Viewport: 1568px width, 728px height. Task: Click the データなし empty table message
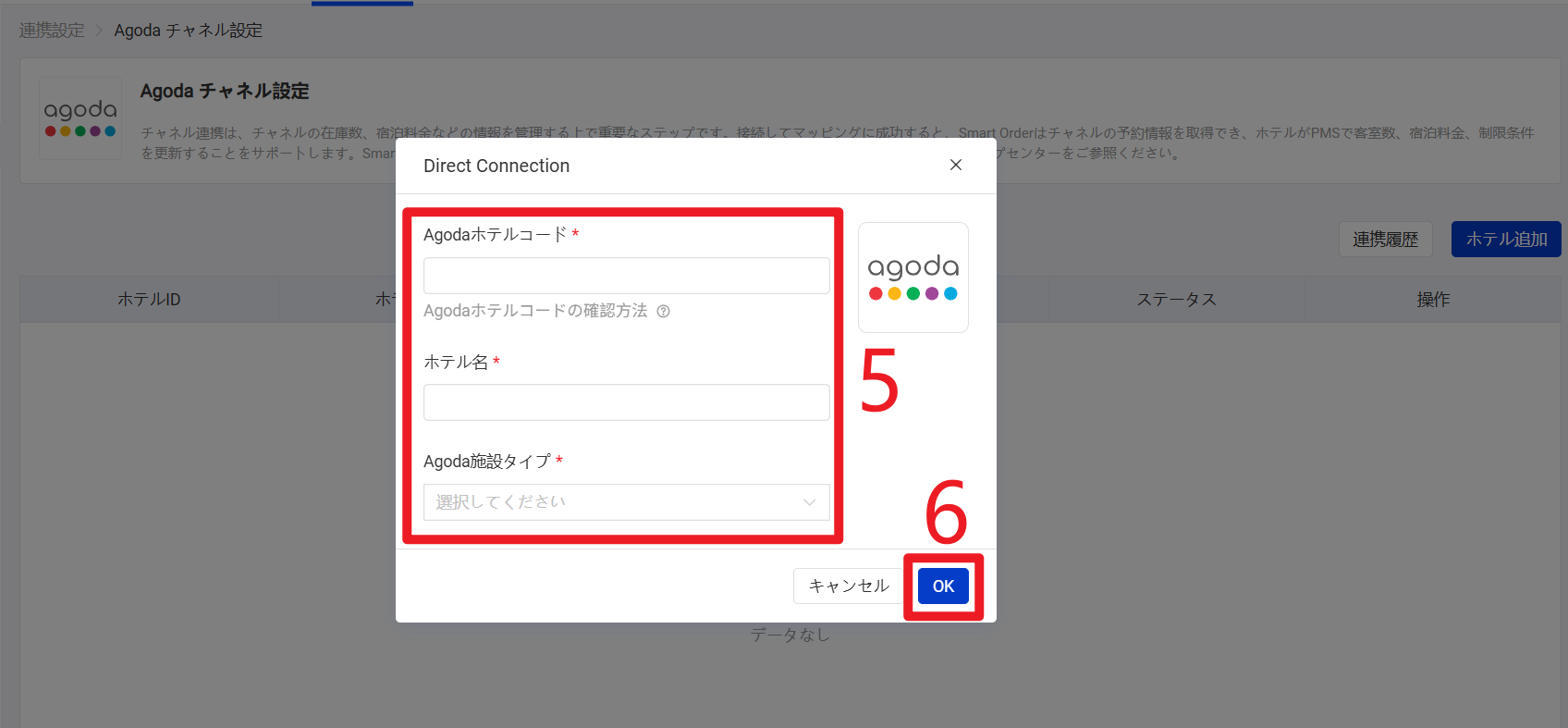(790, 635)
